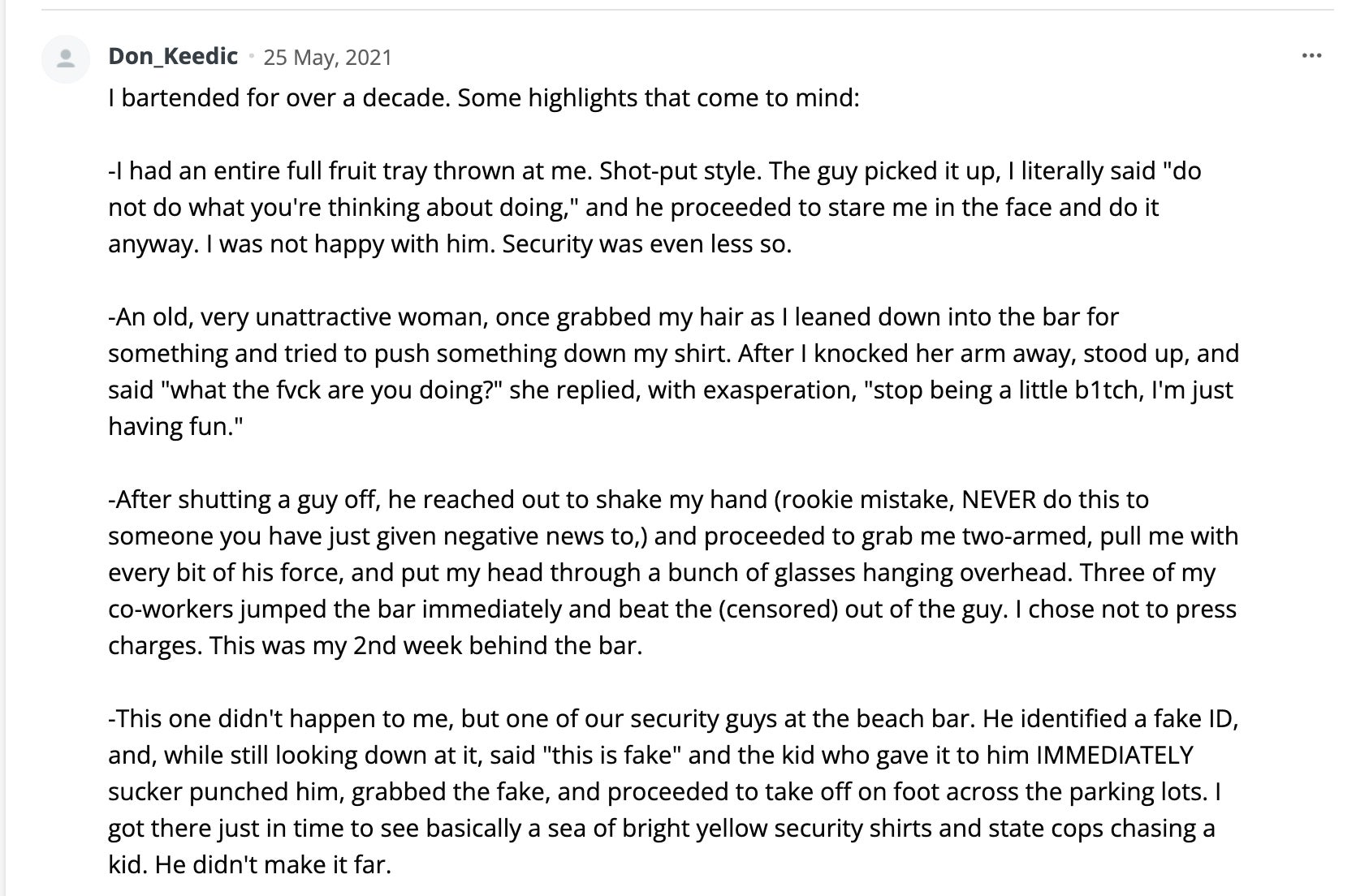
Task: Click the capitalized word "NEVER"
Action: tap(999, 500)
